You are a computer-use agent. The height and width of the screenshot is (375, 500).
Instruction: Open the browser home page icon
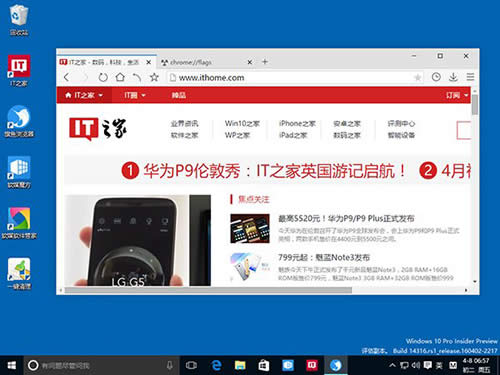(x=120, y=77)
